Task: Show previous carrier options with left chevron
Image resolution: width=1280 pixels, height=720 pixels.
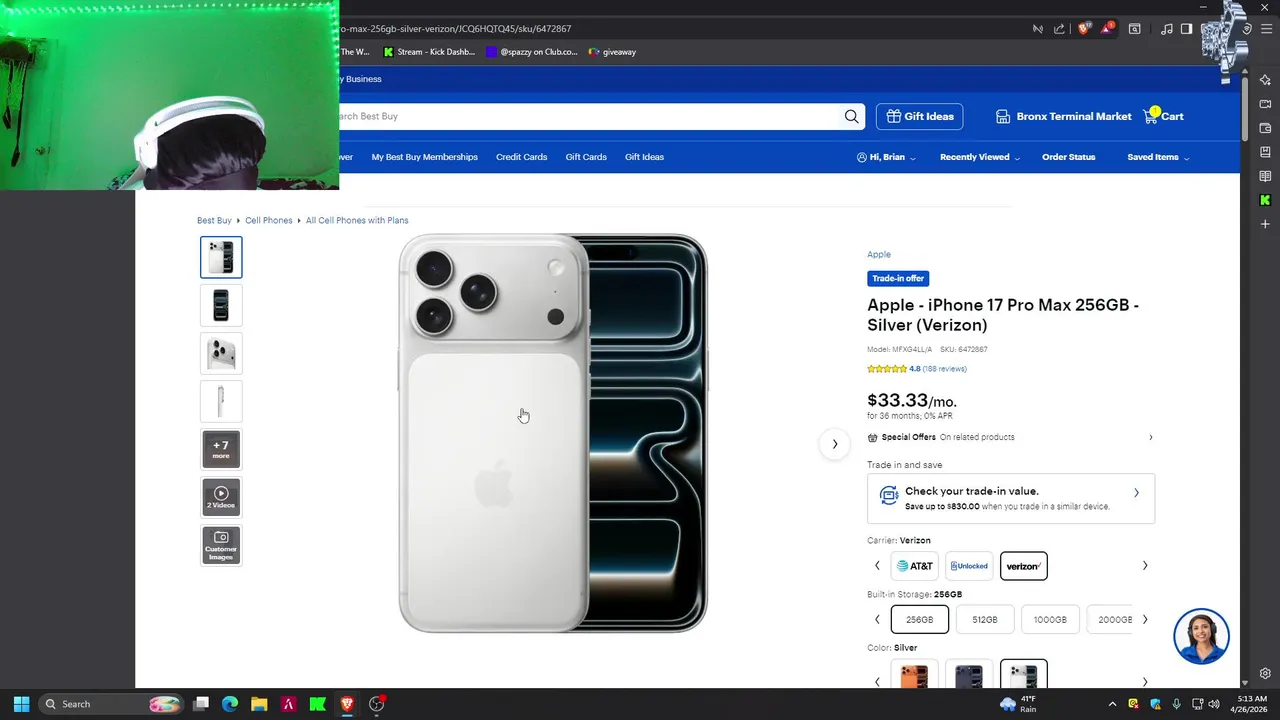Action: [878, 566]
